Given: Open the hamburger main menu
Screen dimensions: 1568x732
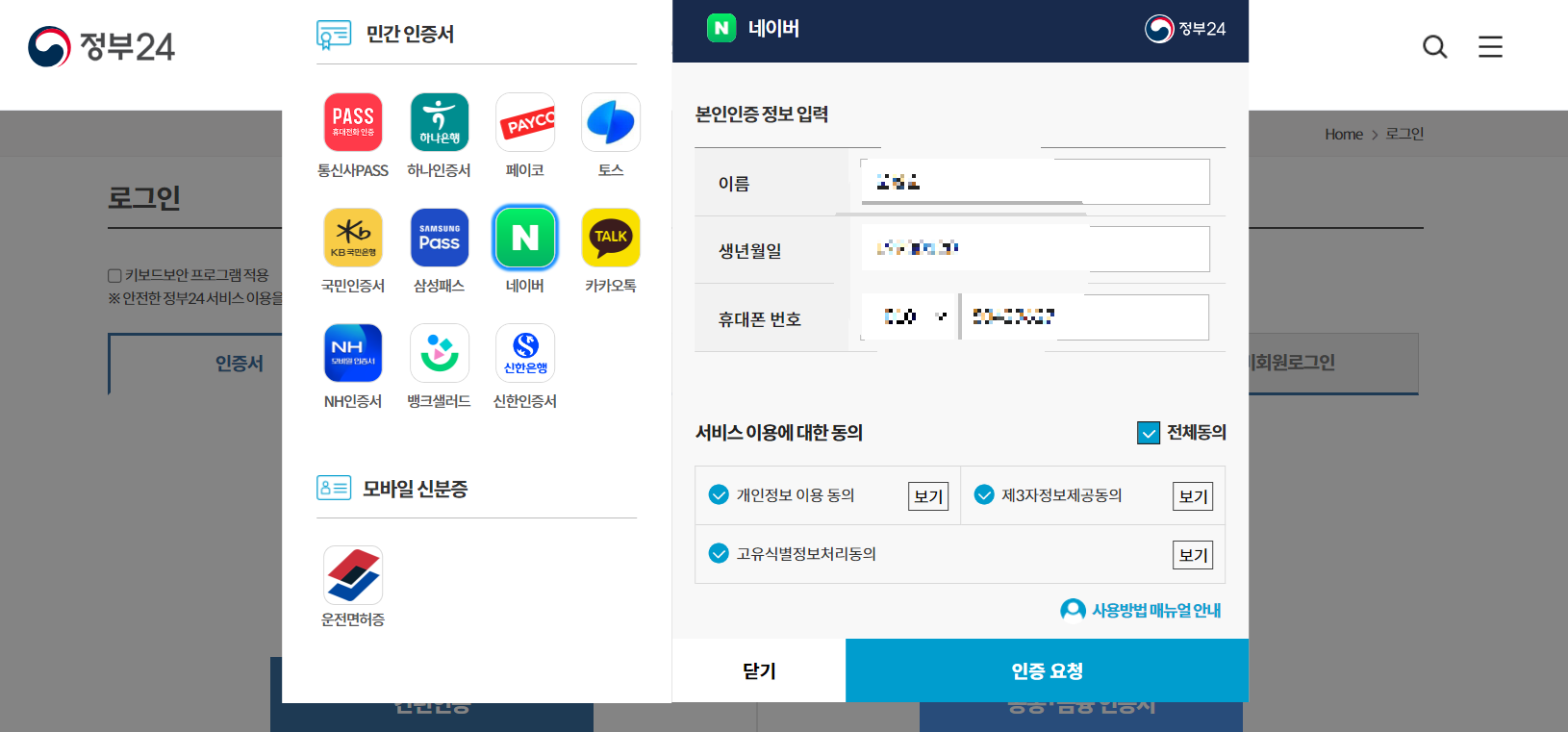Looking at the screenshot, I should 1490,46.
